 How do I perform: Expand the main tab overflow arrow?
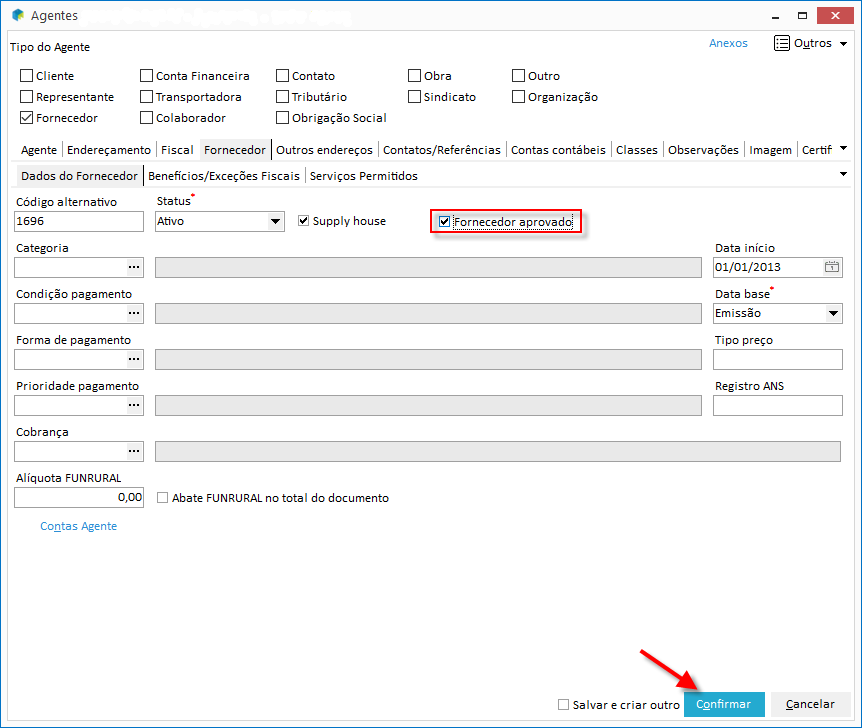click(x=843, y=149)
